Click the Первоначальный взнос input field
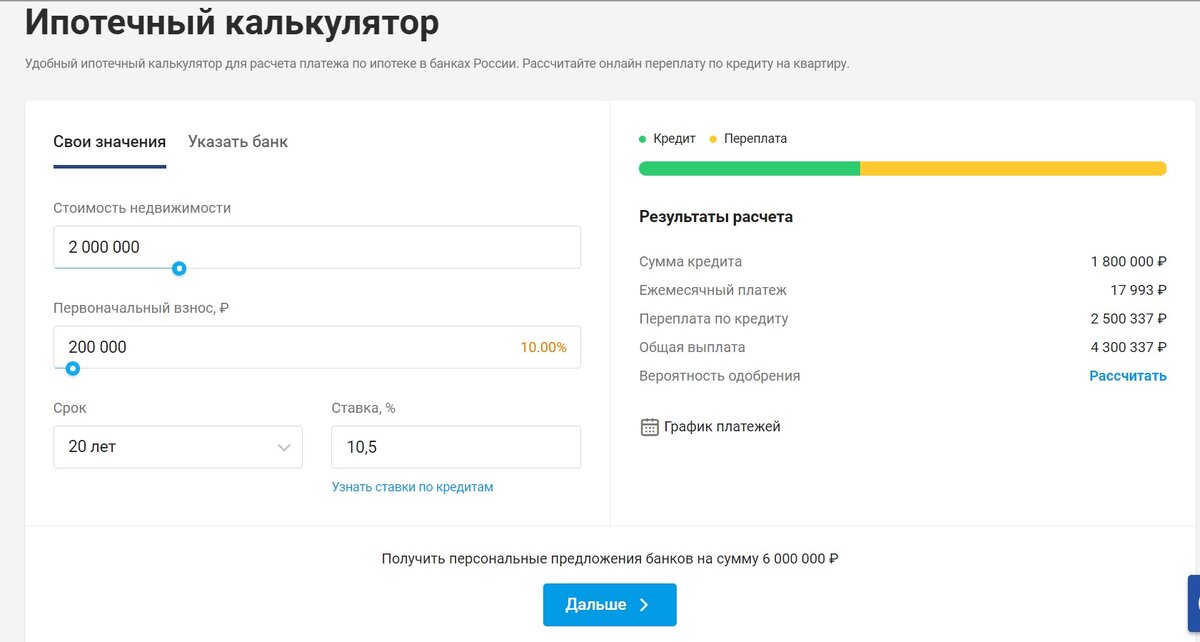This screenshot has height=642, width=1200. (316, 347)
